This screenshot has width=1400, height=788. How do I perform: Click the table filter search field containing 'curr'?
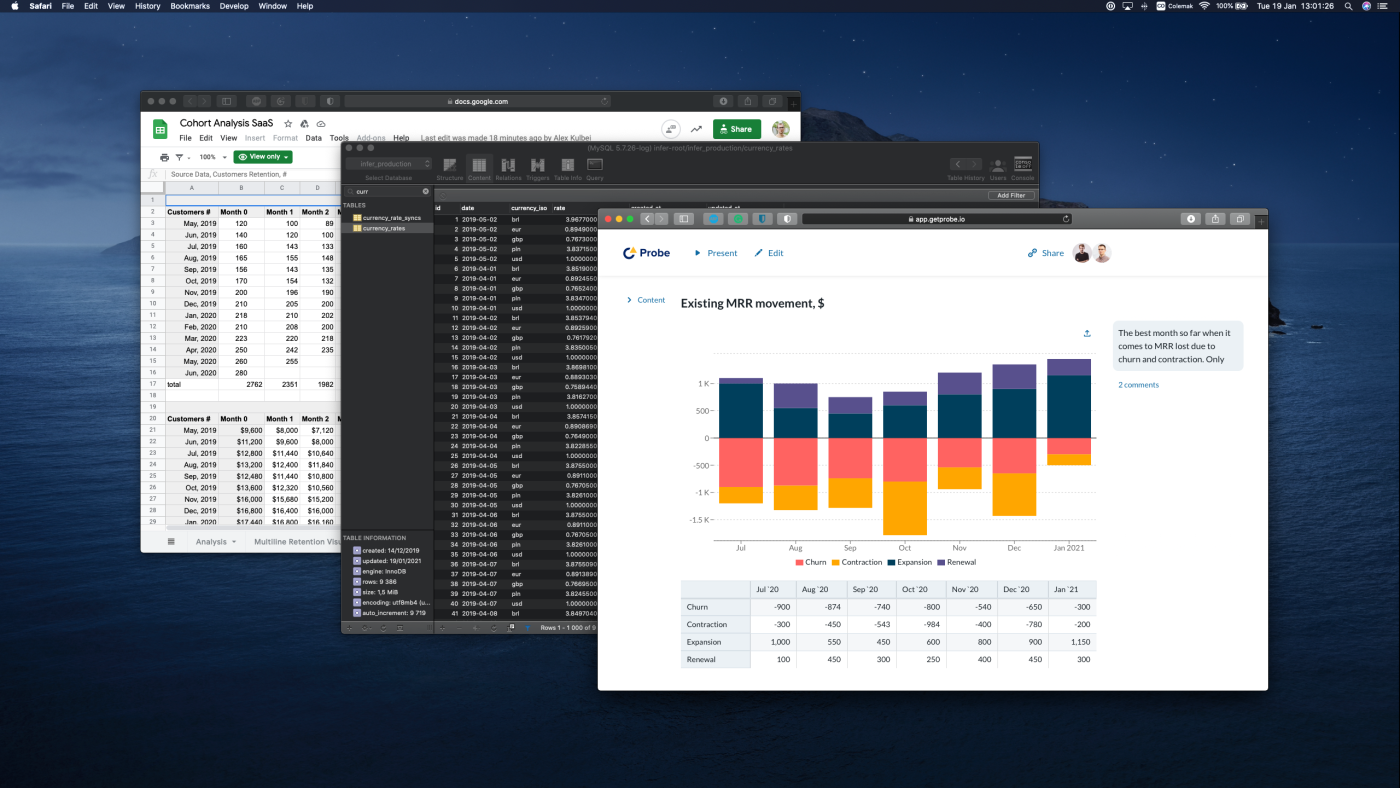387,191
